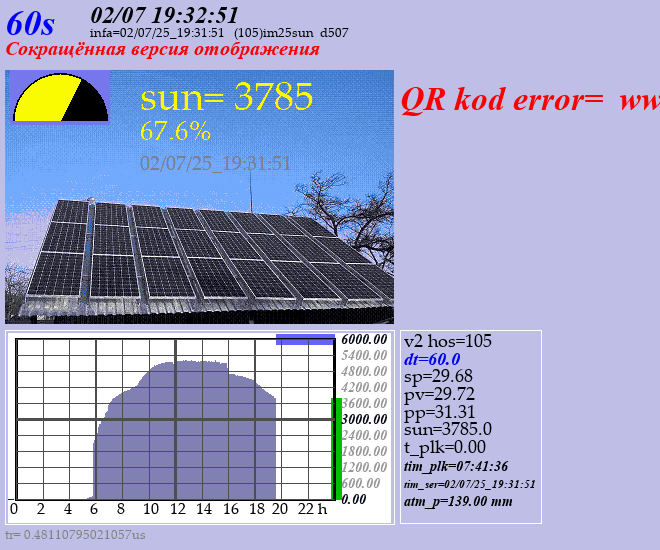
Task: Click the 'tr= 0.48110795021057us' footer text
Action: pyautogui.click(x=75, y=535)
